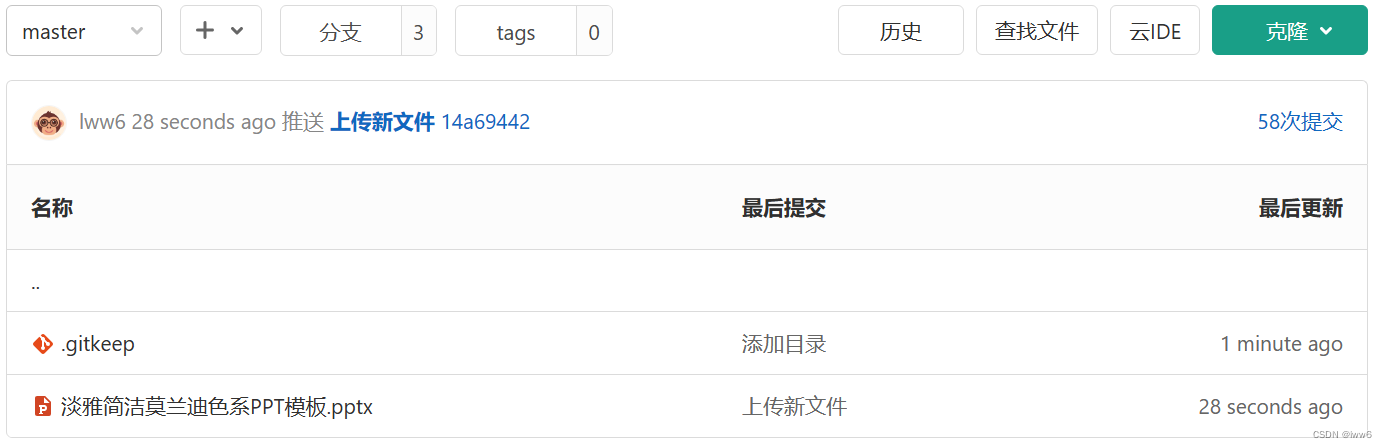Open 淡雅简洁莫兰迪色系PPT模板.pptx file
The height and width of the screenshot is (448, 1387).
pyautogui.click(x=217, y=407)
